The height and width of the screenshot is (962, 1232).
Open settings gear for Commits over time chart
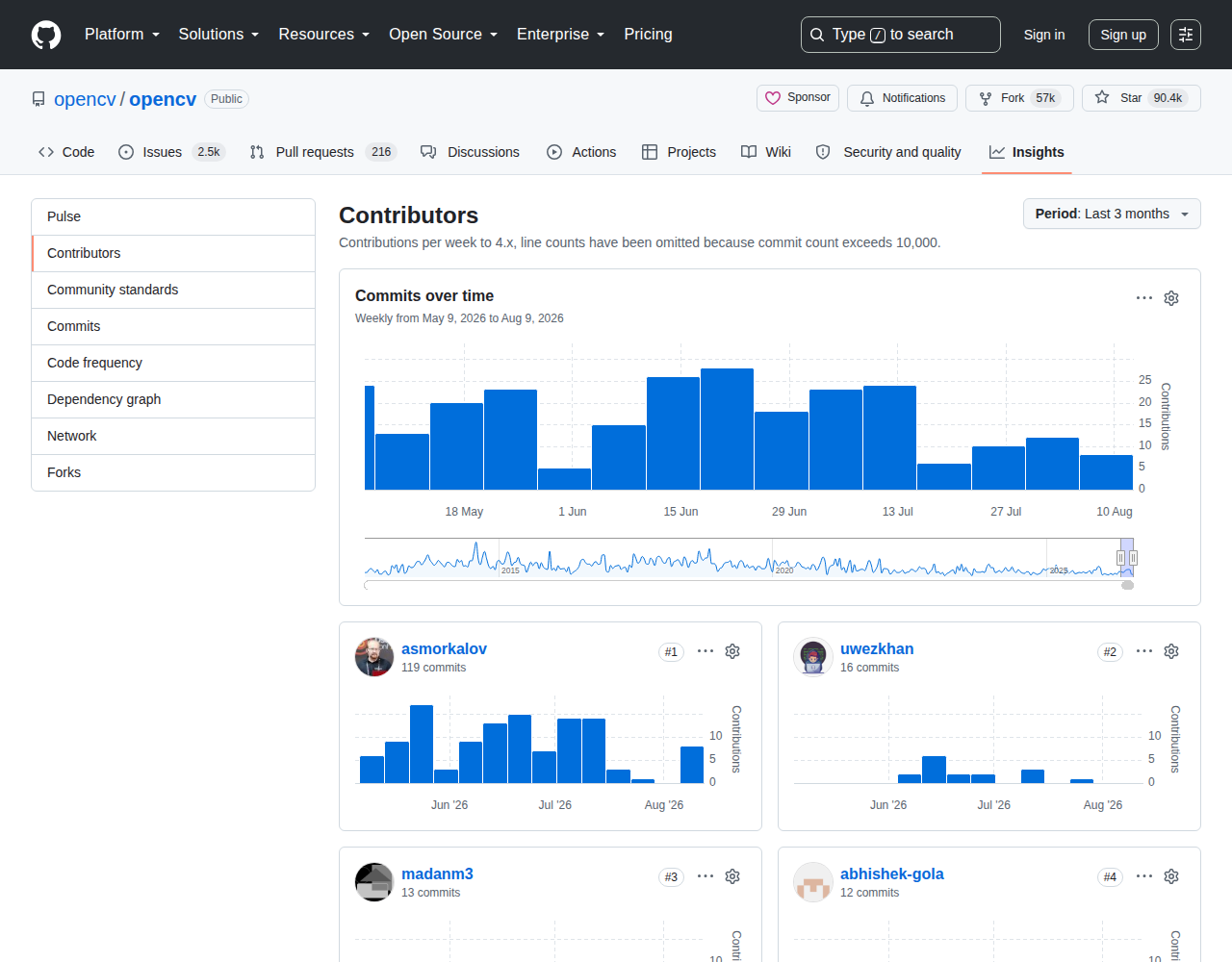(1171, 298)
